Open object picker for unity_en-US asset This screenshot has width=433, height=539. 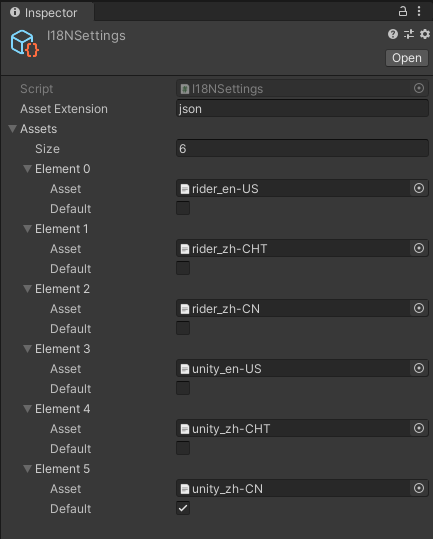(x=419, y=368)
